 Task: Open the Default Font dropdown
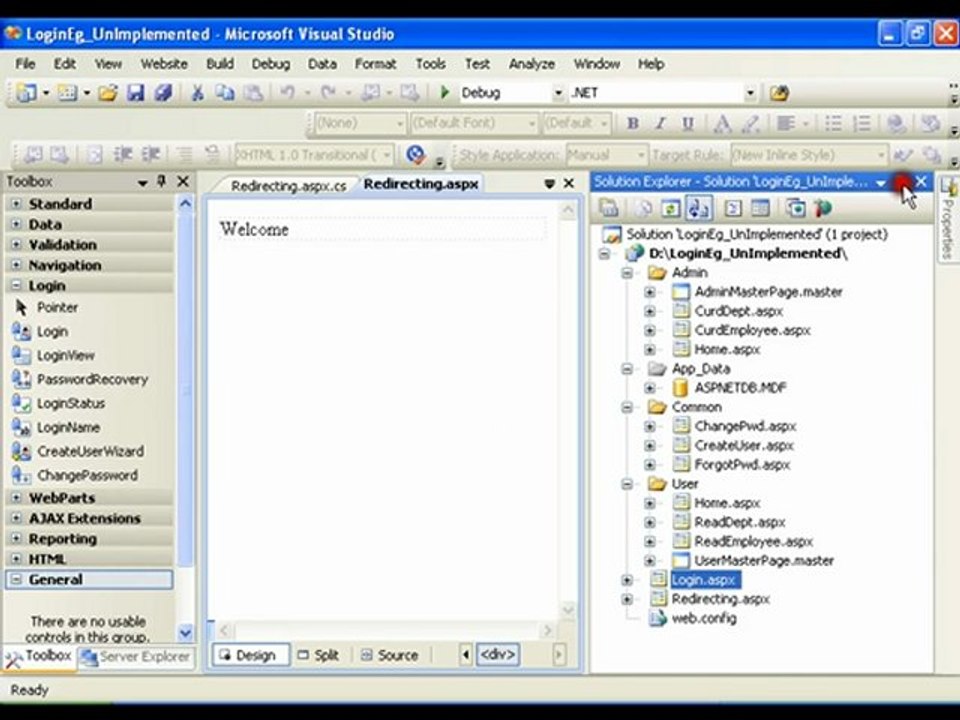pyautogui.click(x=531, y=124)
